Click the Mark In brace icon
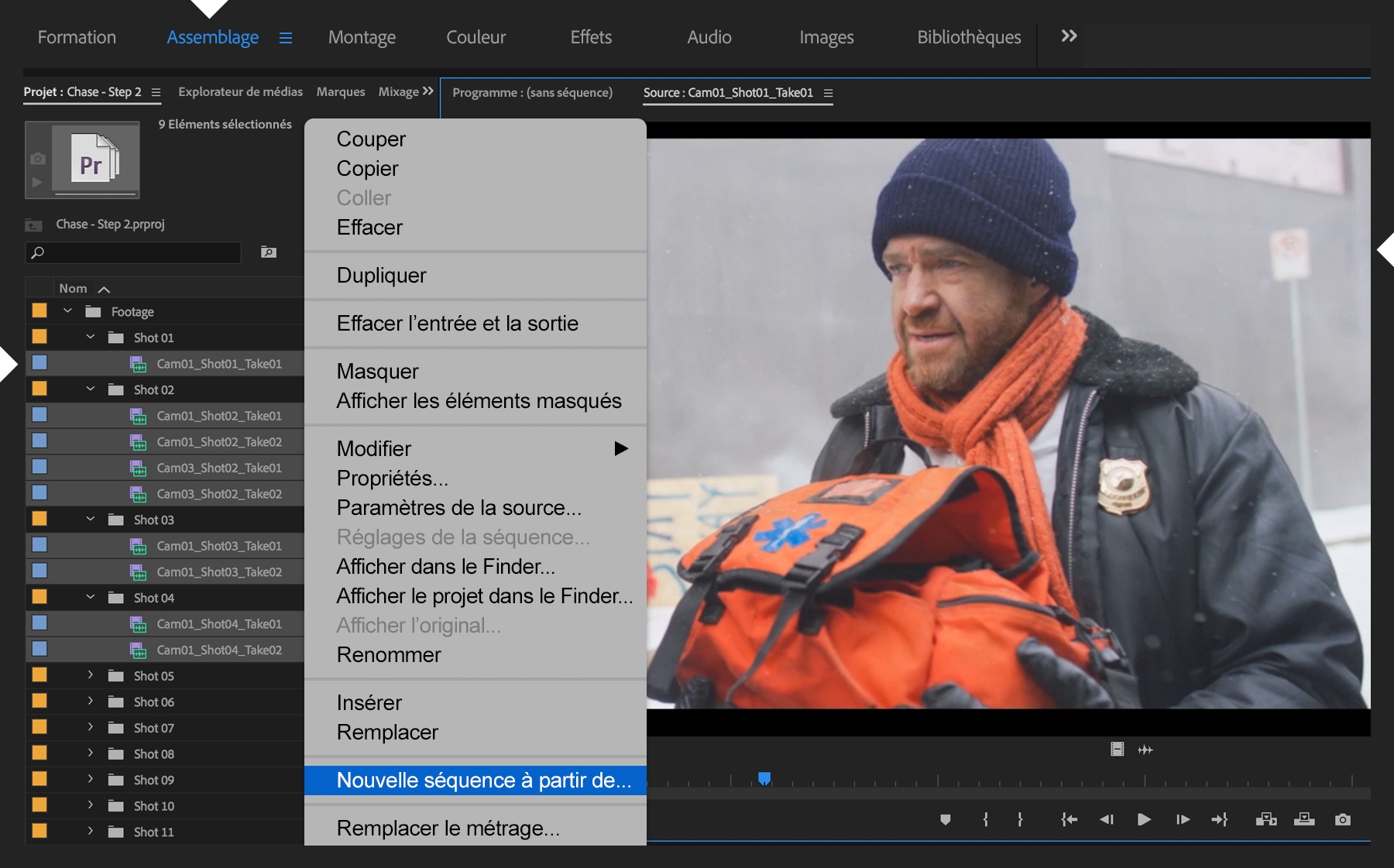 click(x=985, y=819)
